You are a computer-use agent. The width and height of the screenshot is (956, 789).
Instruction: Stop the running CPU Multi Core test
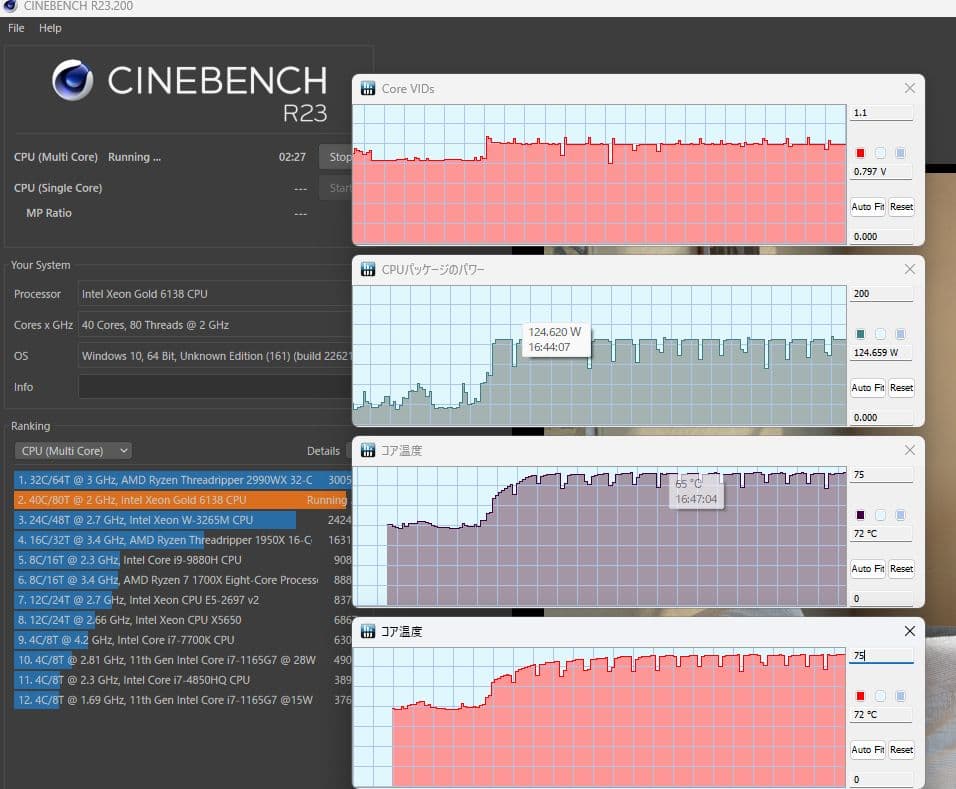coord(340,157)
